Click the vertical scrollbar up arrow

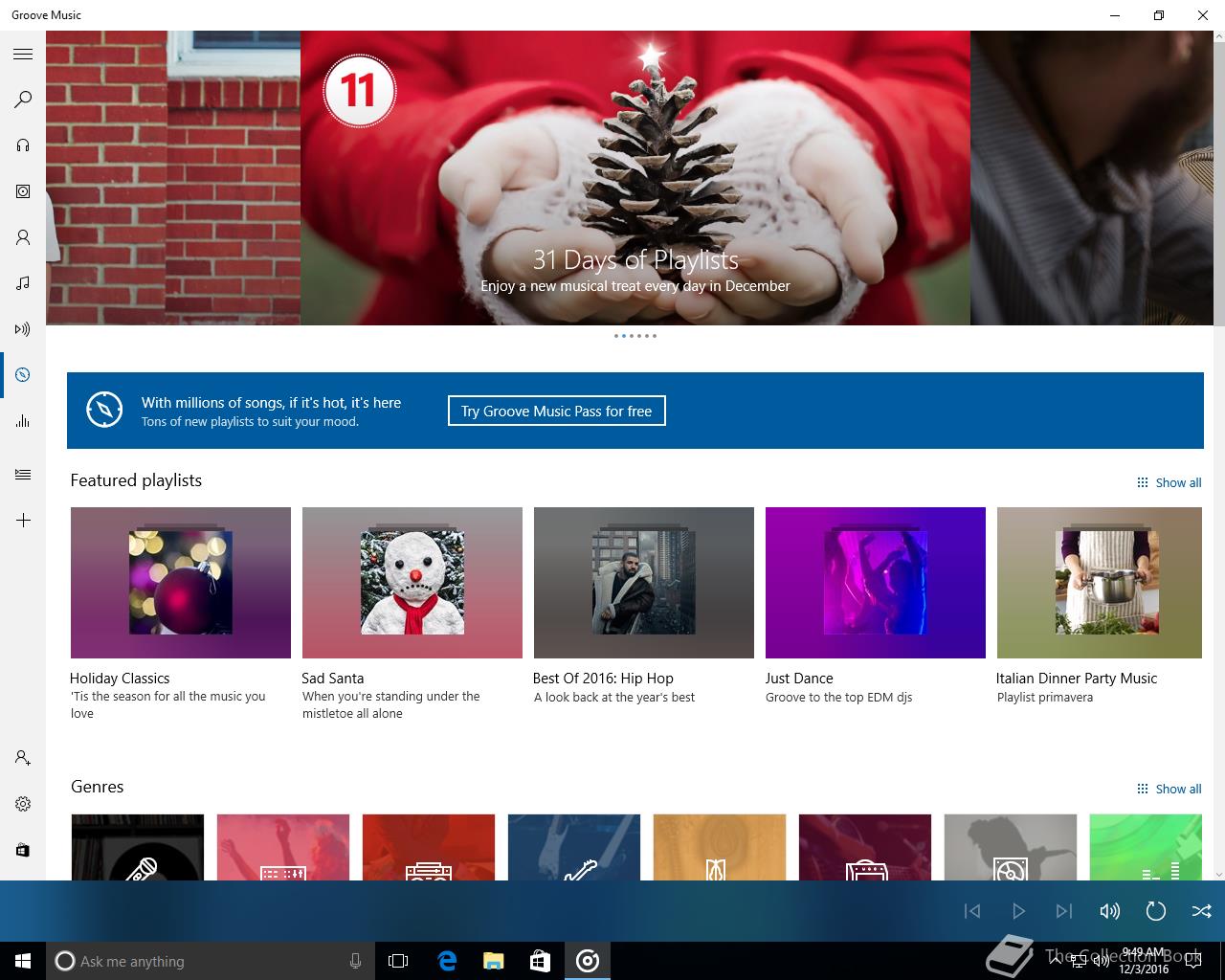[x=1219, y=37]
